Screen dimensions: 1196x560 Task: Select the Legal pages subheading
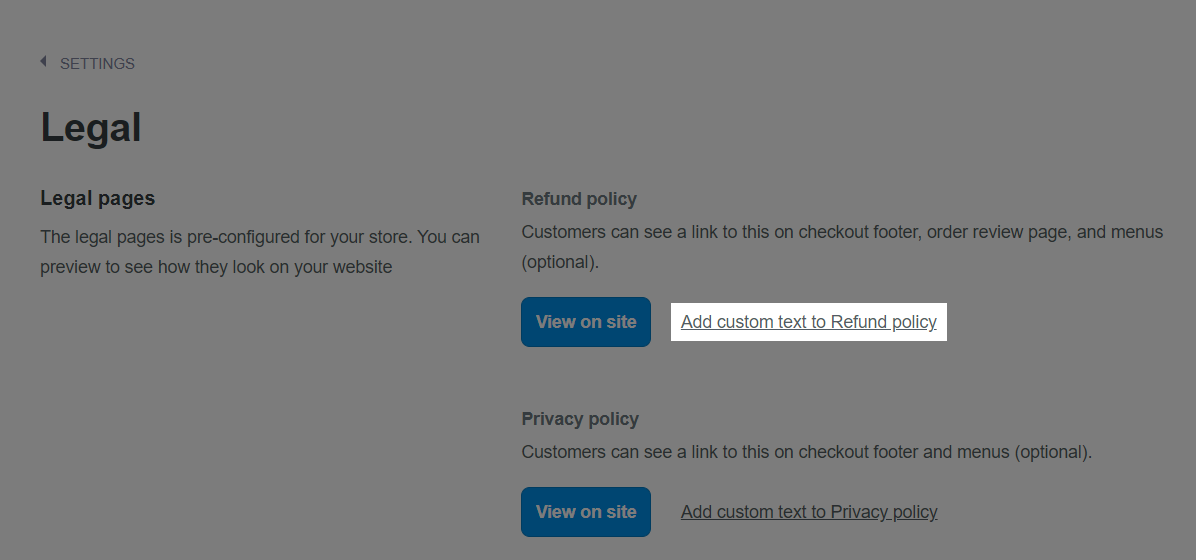(x=98, y=198)
